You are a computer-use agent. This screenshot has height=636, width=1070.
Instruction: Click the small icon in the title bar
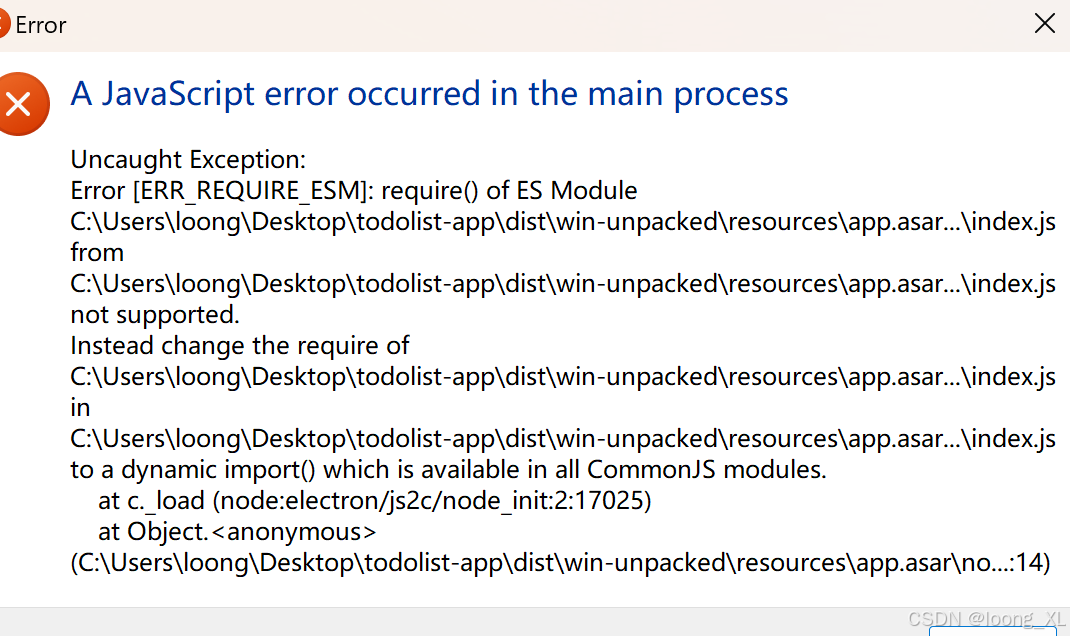click(x=4, y=24)
